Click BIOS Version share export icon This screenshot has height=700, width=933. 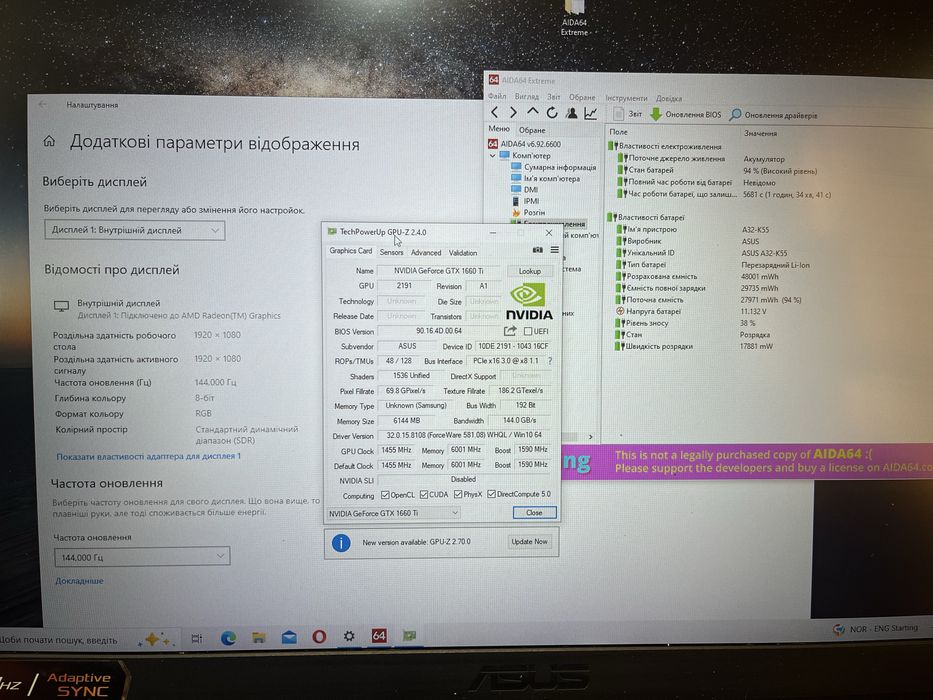point(510,331)
